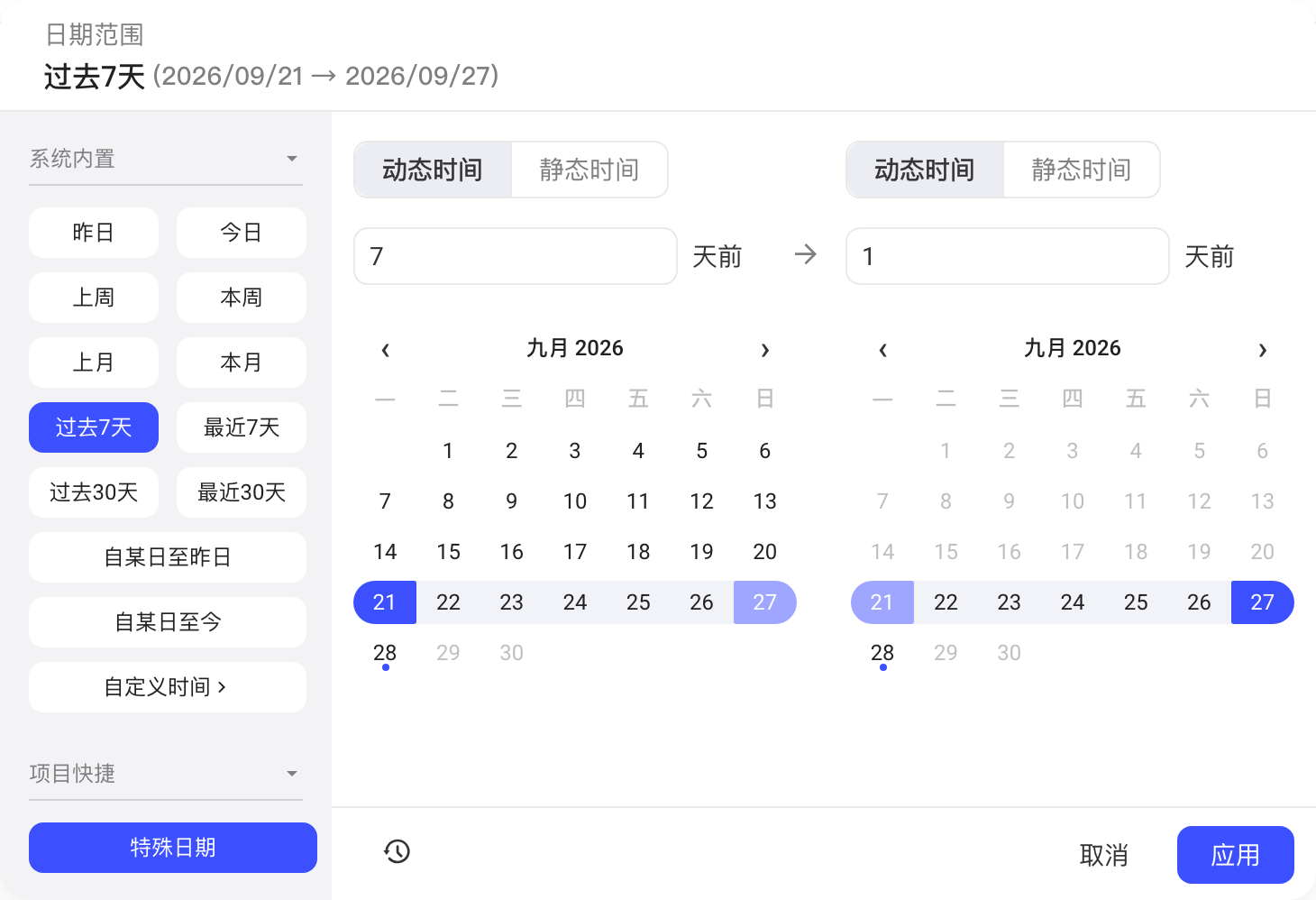Viewport: 1316px width, 900px height.
Task: Select 自某日至今 option
Action: 168,622
